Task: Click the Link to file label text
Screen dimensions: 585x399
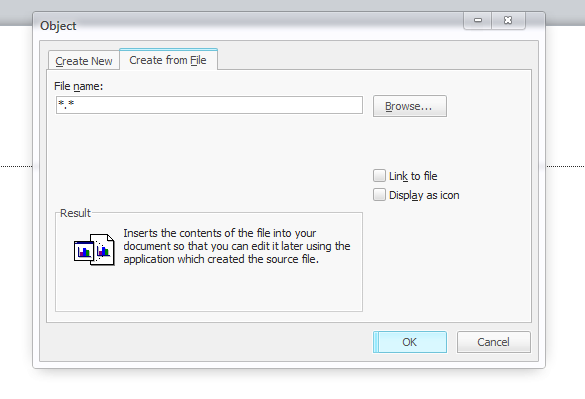Action: coord(413,176)
